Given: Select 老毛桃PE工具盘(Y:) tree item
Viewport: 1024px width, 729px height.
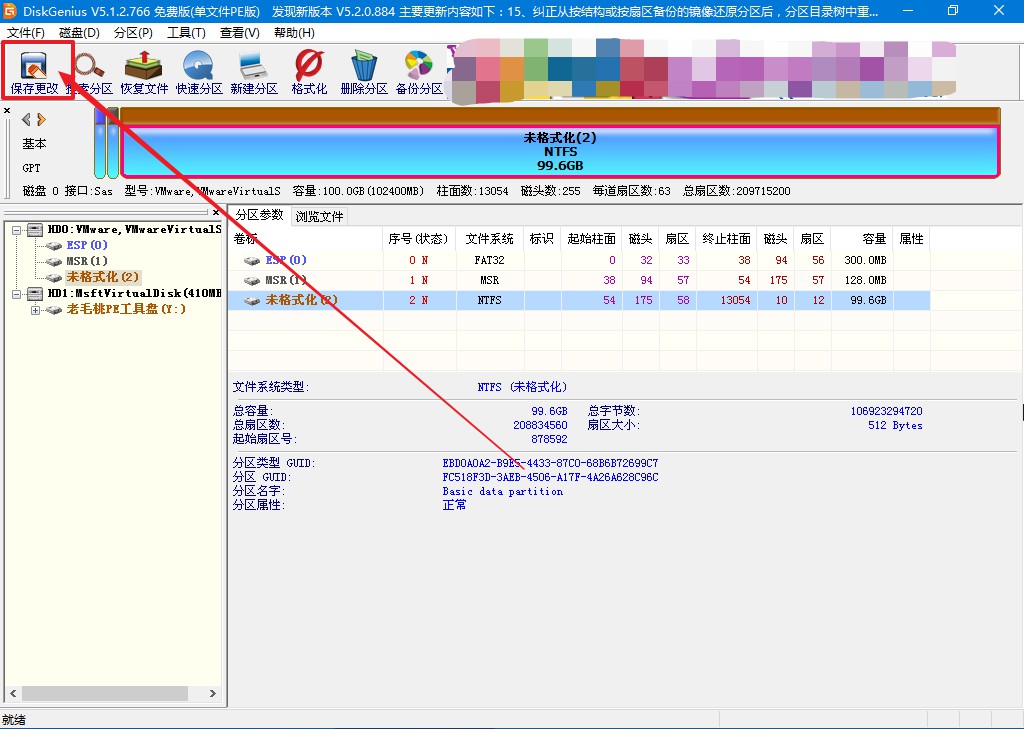Looking at the screenshot, I should coord(126,309).
